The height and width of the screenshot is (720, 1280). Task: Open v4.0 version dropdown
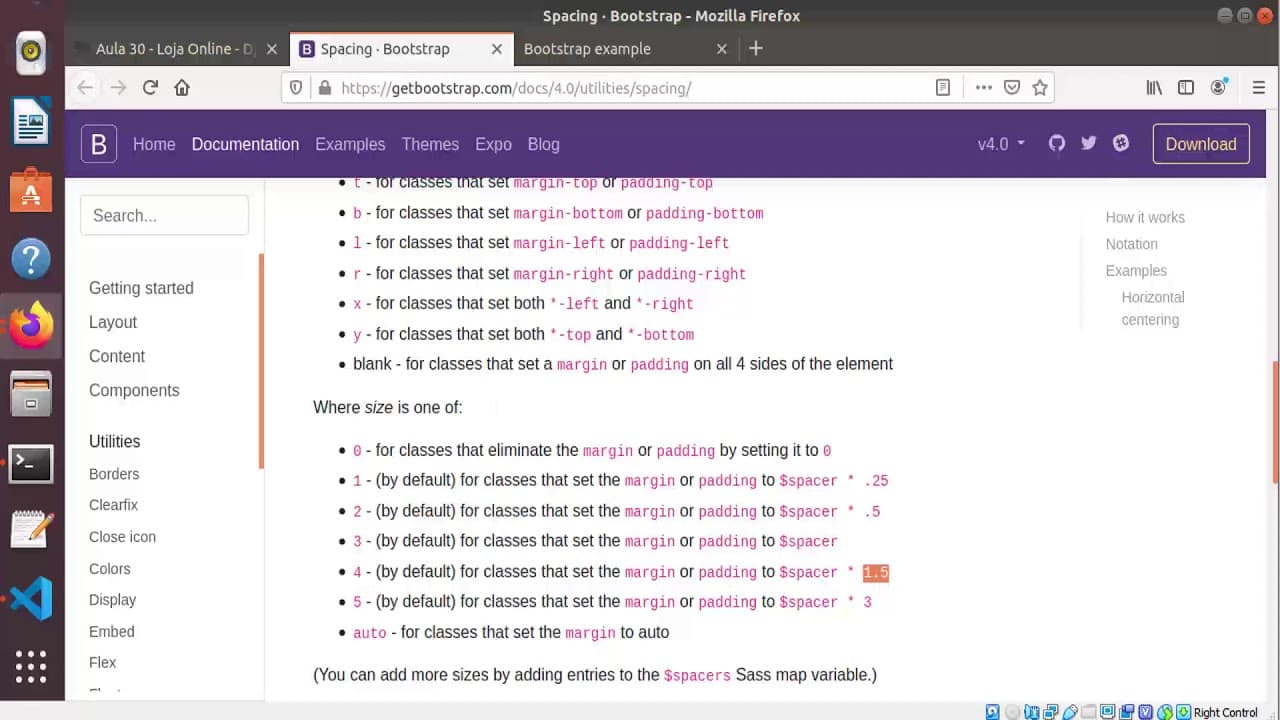1001,144
